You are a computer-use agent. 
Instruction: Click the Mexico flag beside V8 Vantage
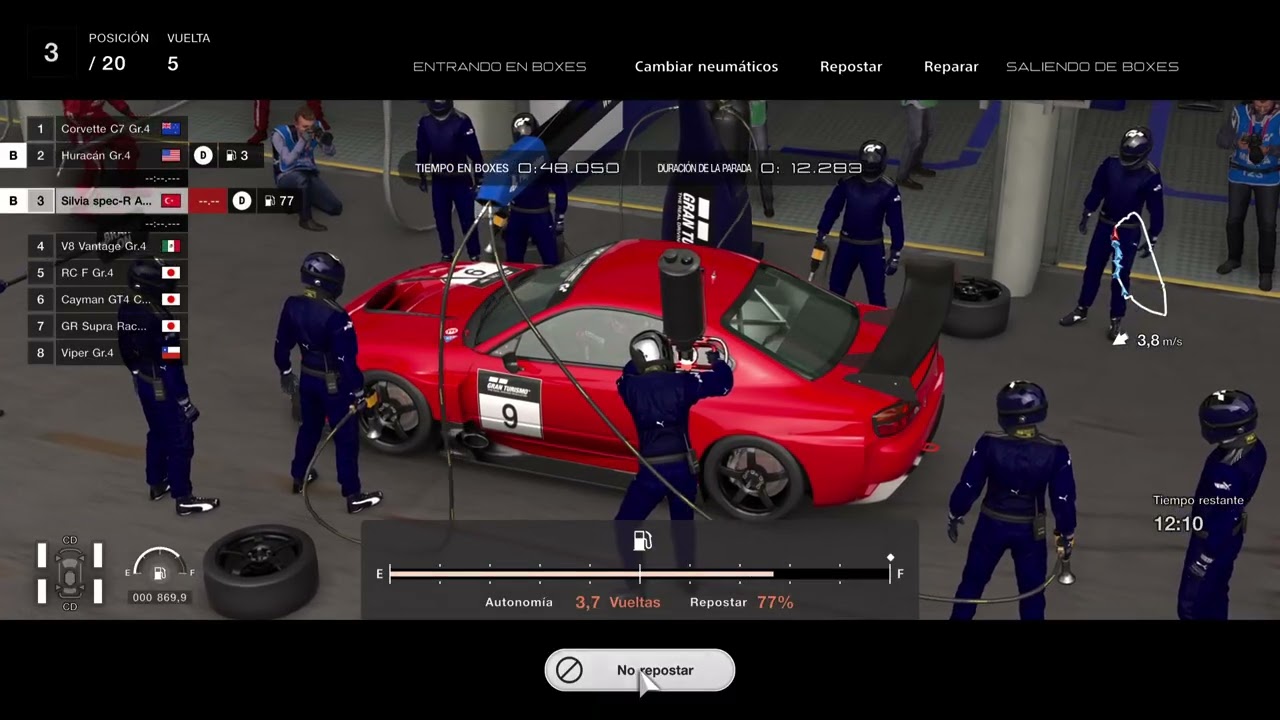click(171, 246)
